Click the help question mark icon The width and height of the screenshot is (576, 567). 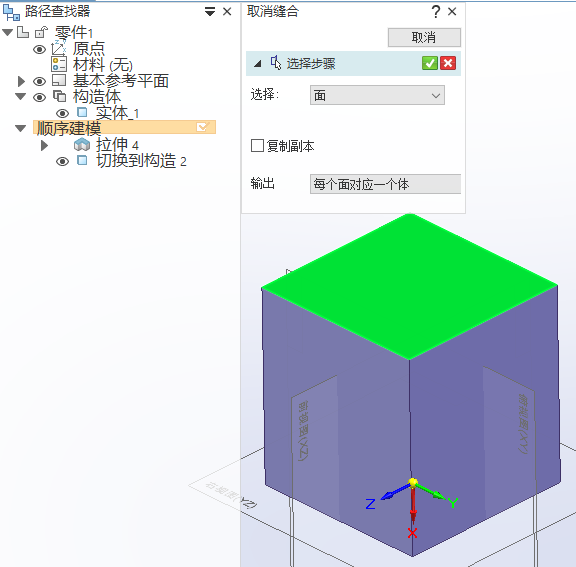pos(435,11)
